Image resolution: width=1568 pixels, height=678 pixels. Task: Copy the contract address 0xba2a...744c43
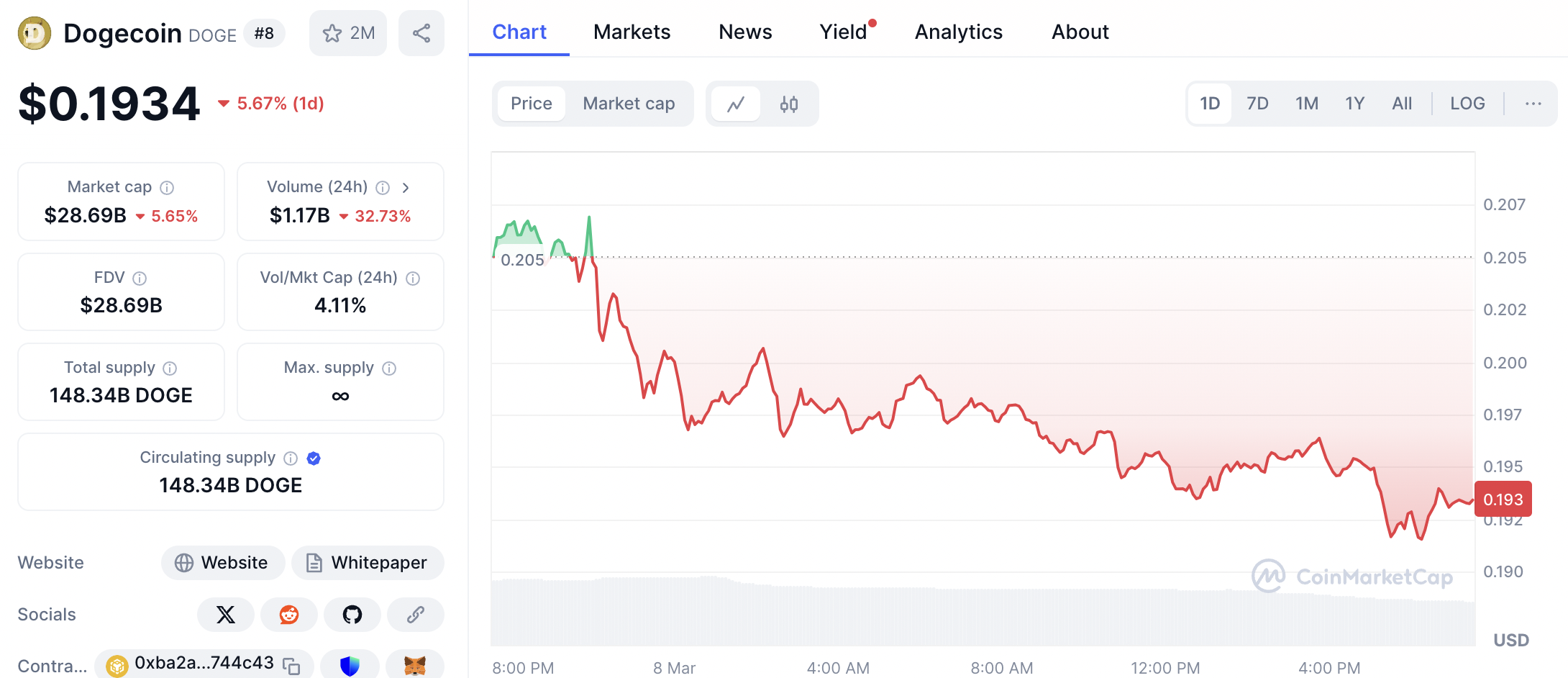[x=291, y=666]
